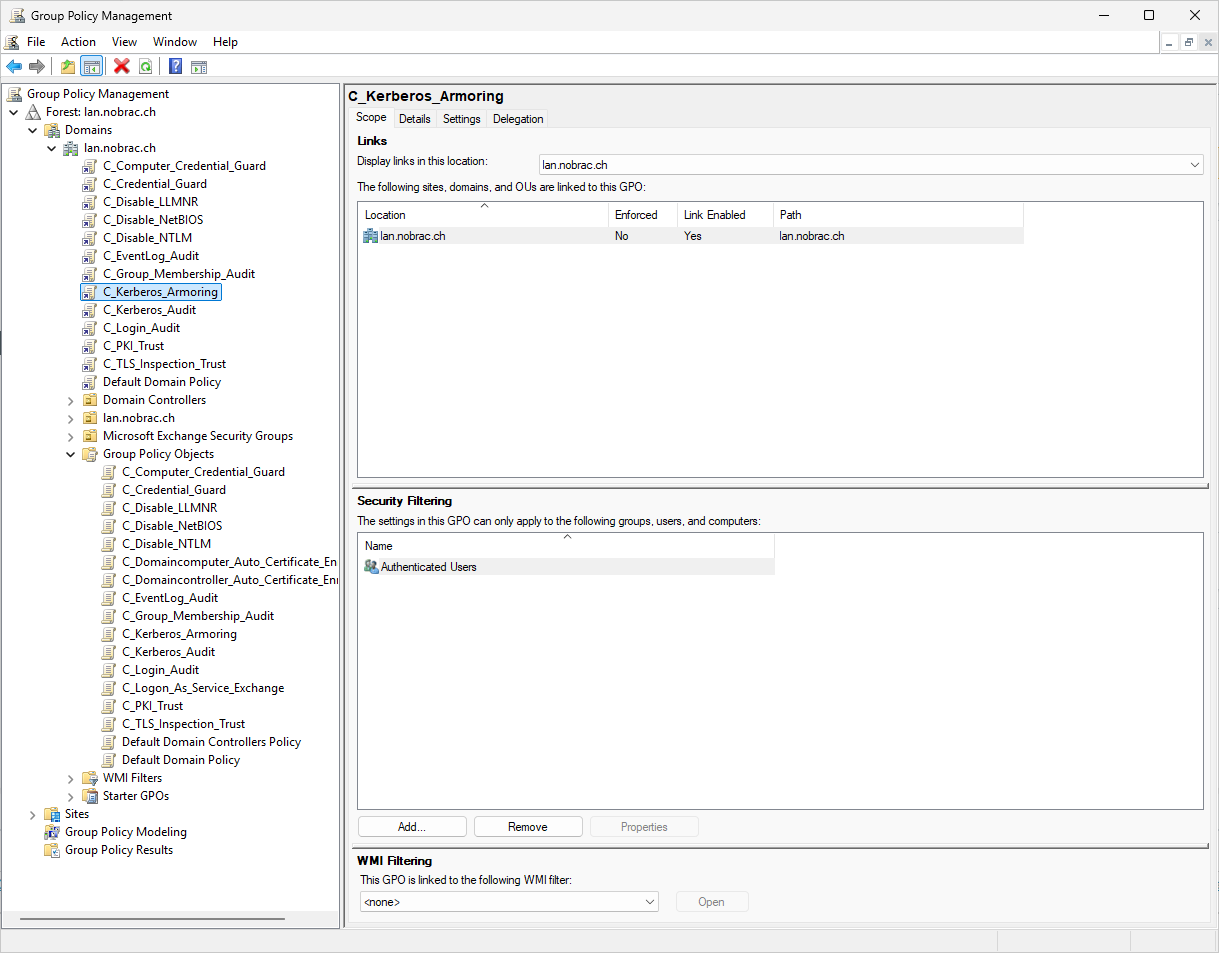Click the WMI Filters folder icon
This screenshot has height=953, width=1219.
pos(91,778)
